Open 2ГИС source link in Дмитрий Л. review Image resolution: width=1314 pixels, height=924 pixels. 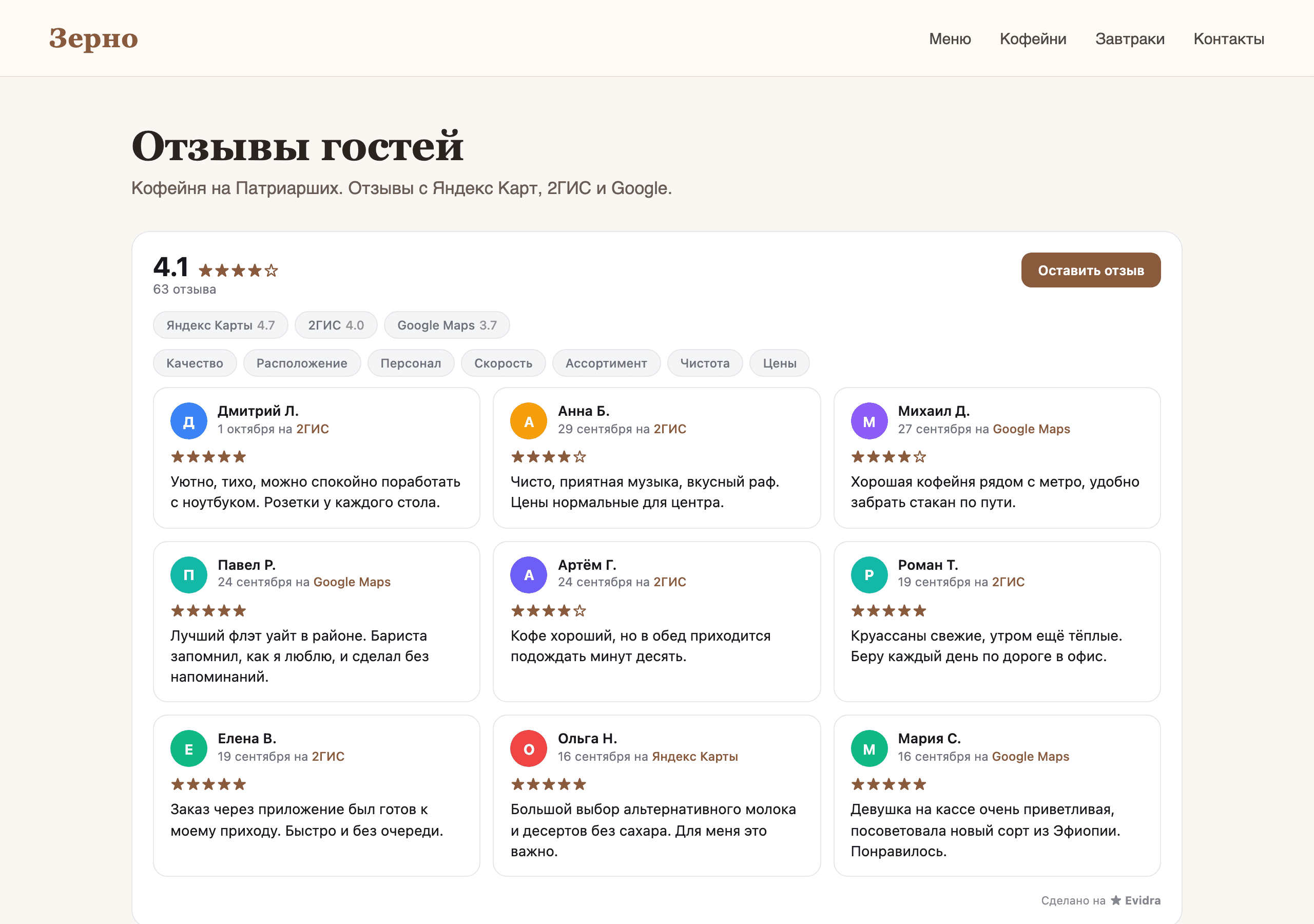pos(313,429)
